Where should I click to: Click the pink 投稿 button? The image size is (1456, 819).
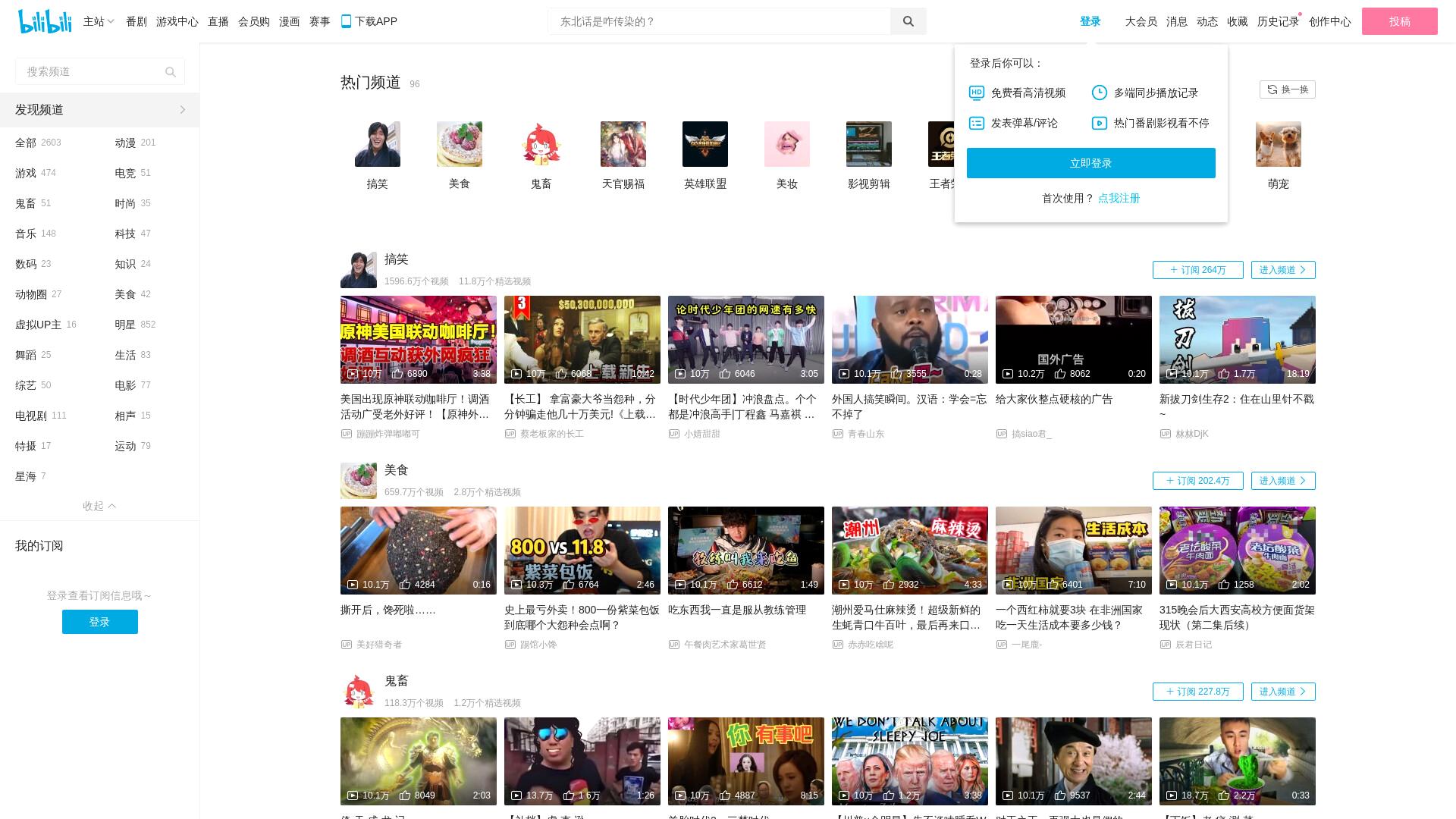click(1400, 21)
